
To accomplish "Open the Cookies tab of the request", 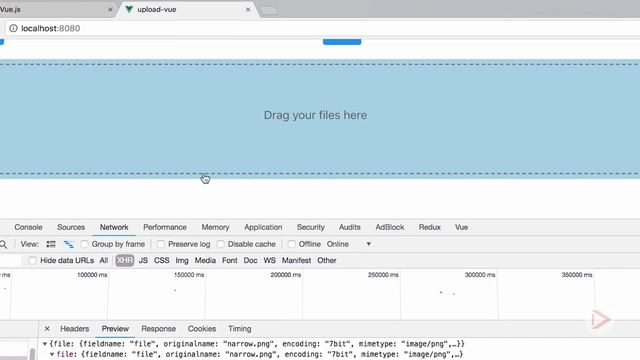I will click(202, 329).
